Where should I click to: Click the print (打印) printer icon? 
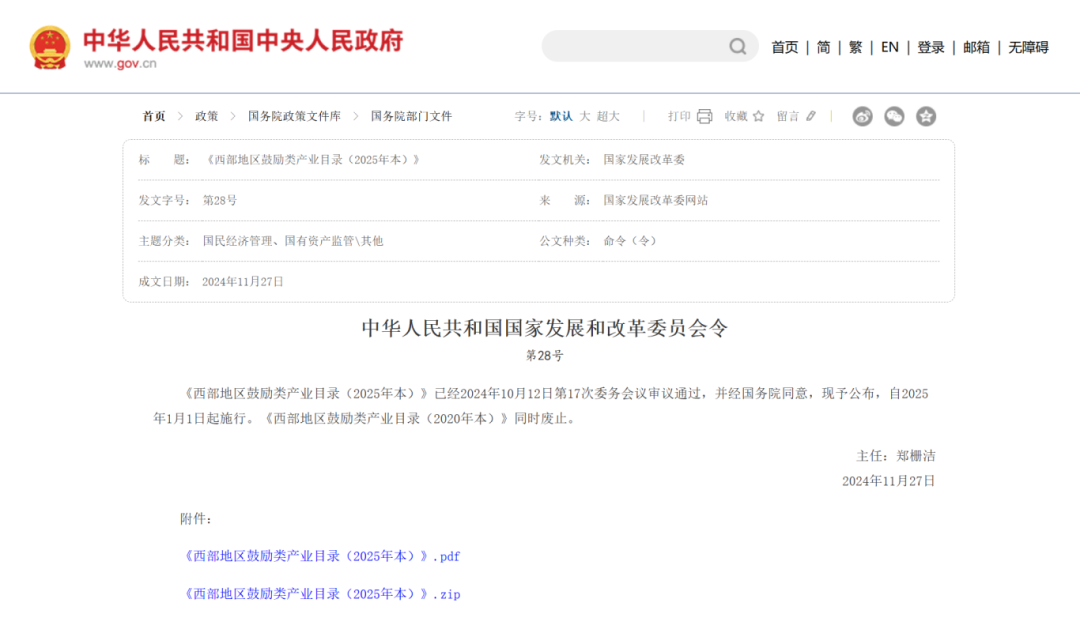pos(704,116)
